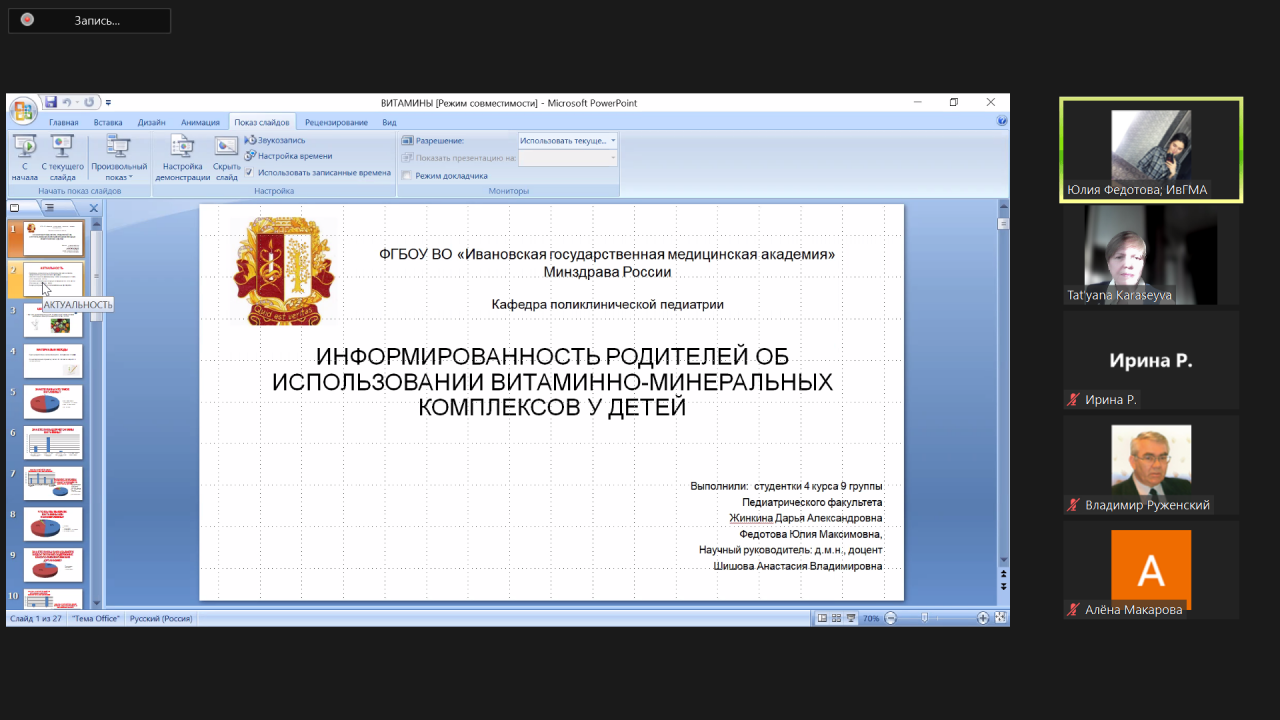Click the Hide Slide (Скрыть слайд) icon
The image size is (1280, 720).
[226, 147]
